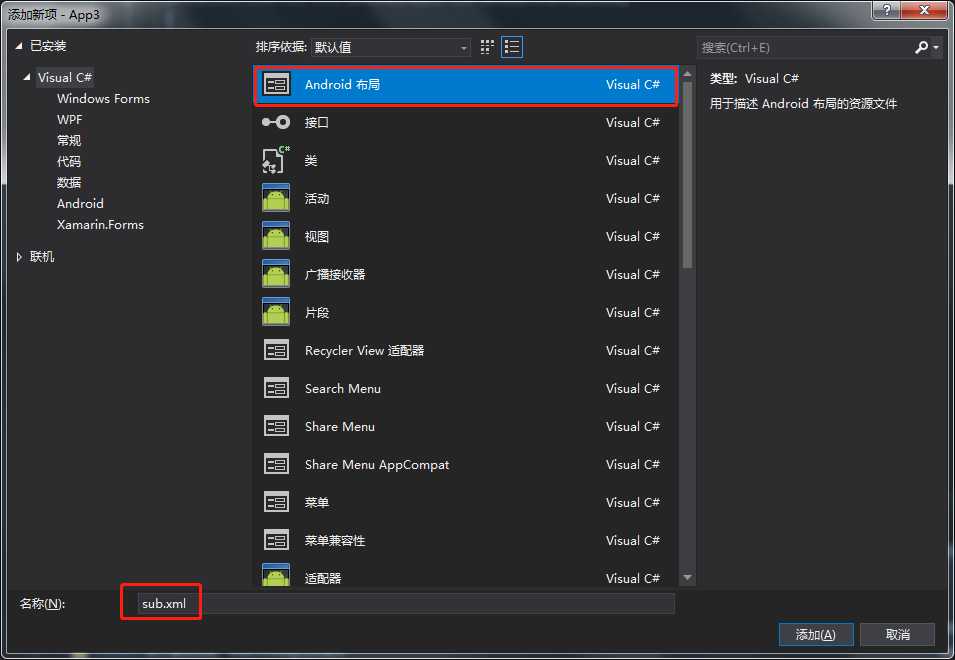Image resolution: width=955 pixels, height=660 pixels.
Task: Select the Android category
Action: coord(80,203)
